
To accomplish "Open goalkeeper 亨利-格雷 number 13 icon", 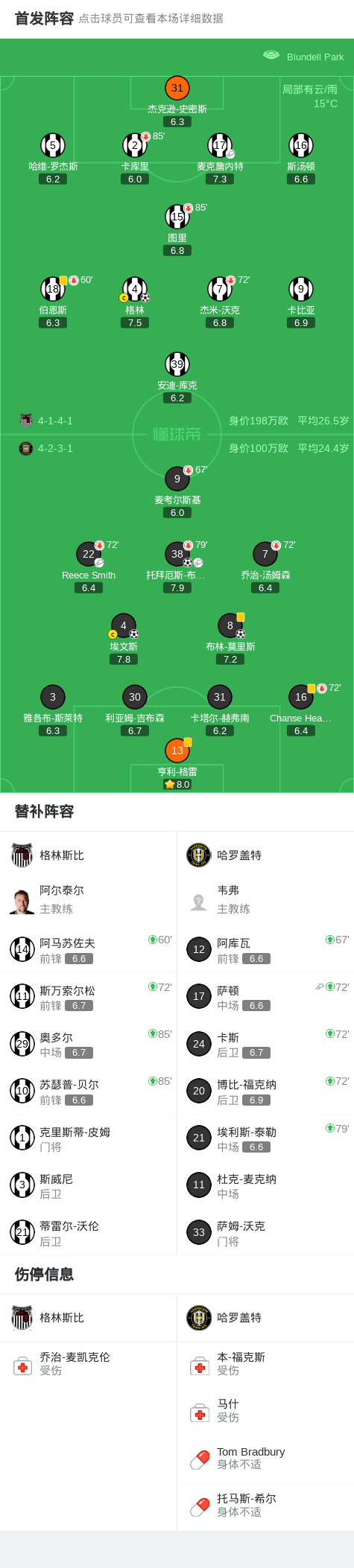I will pyautogui.click(x=177, y=750).
